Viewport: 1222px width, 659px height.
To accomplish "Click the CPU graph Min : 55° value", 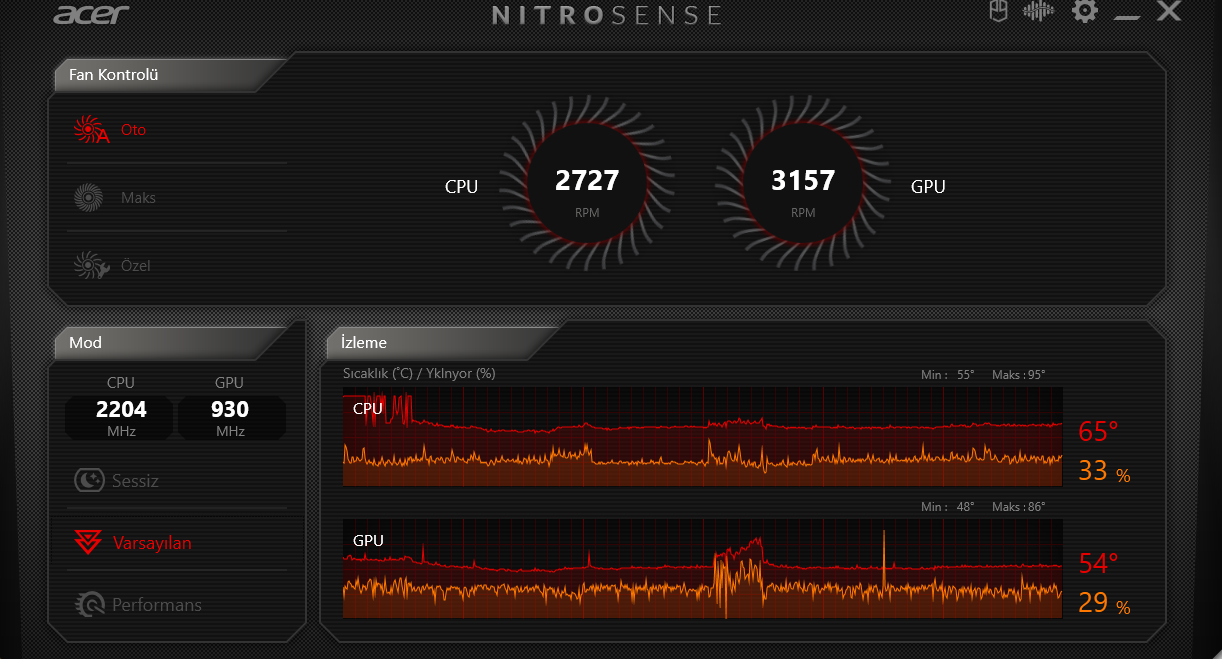I will pos(948,375).
